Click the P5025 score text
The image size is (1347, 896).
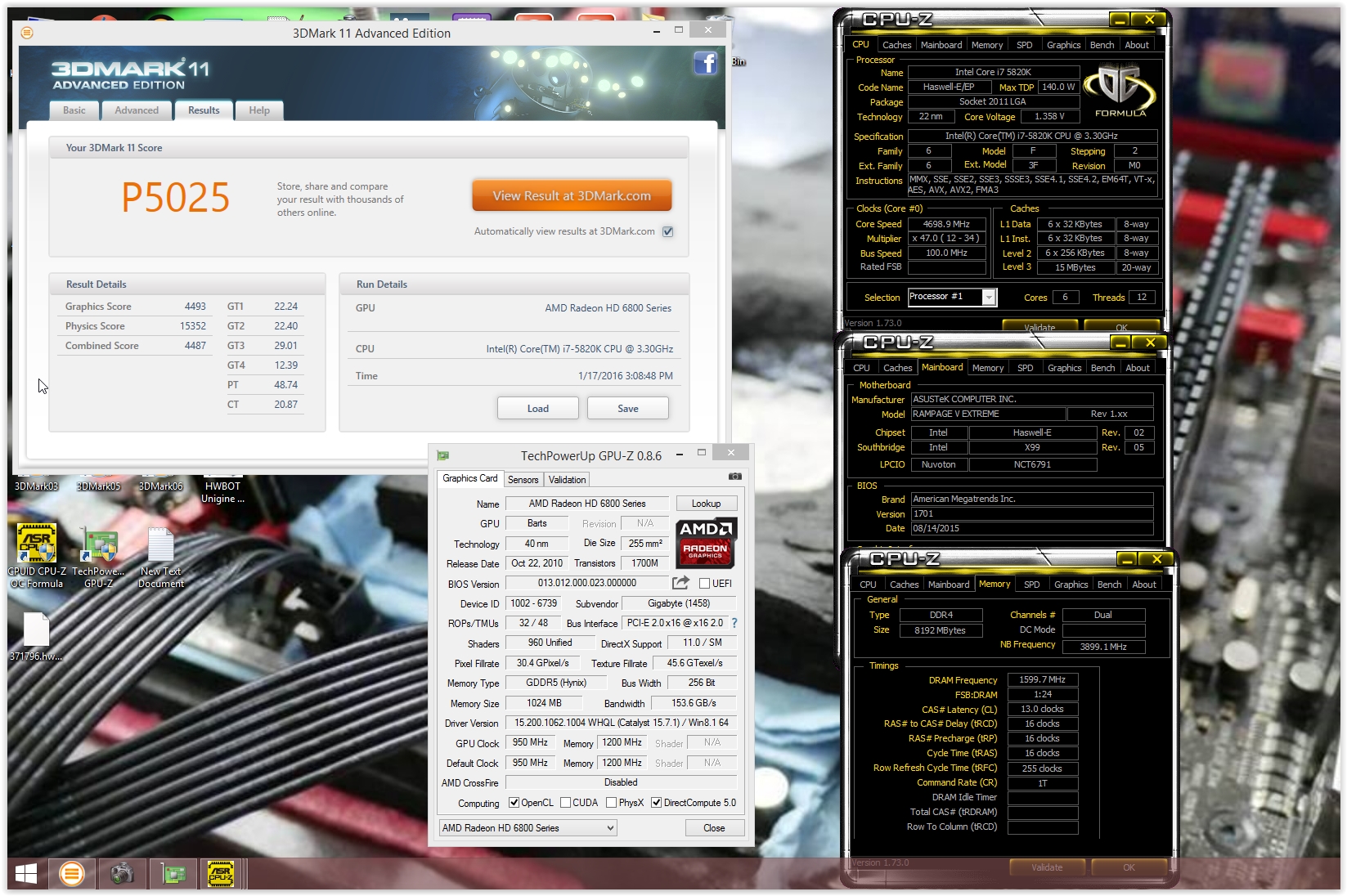click(x=176, y=197)
